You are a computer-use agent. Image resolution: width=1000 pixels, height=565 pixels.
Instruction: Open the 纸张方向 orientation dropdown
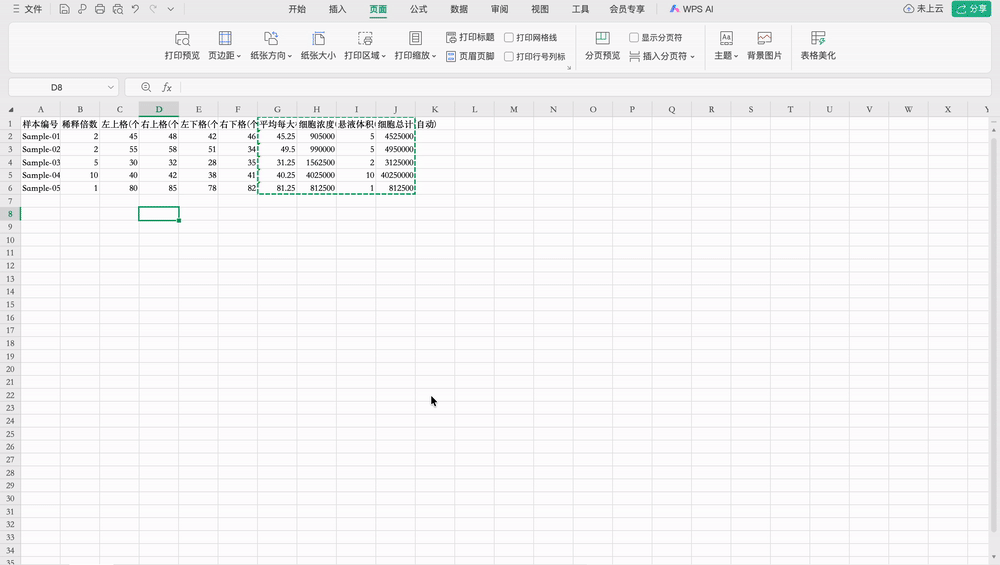[x=271, y=56]
